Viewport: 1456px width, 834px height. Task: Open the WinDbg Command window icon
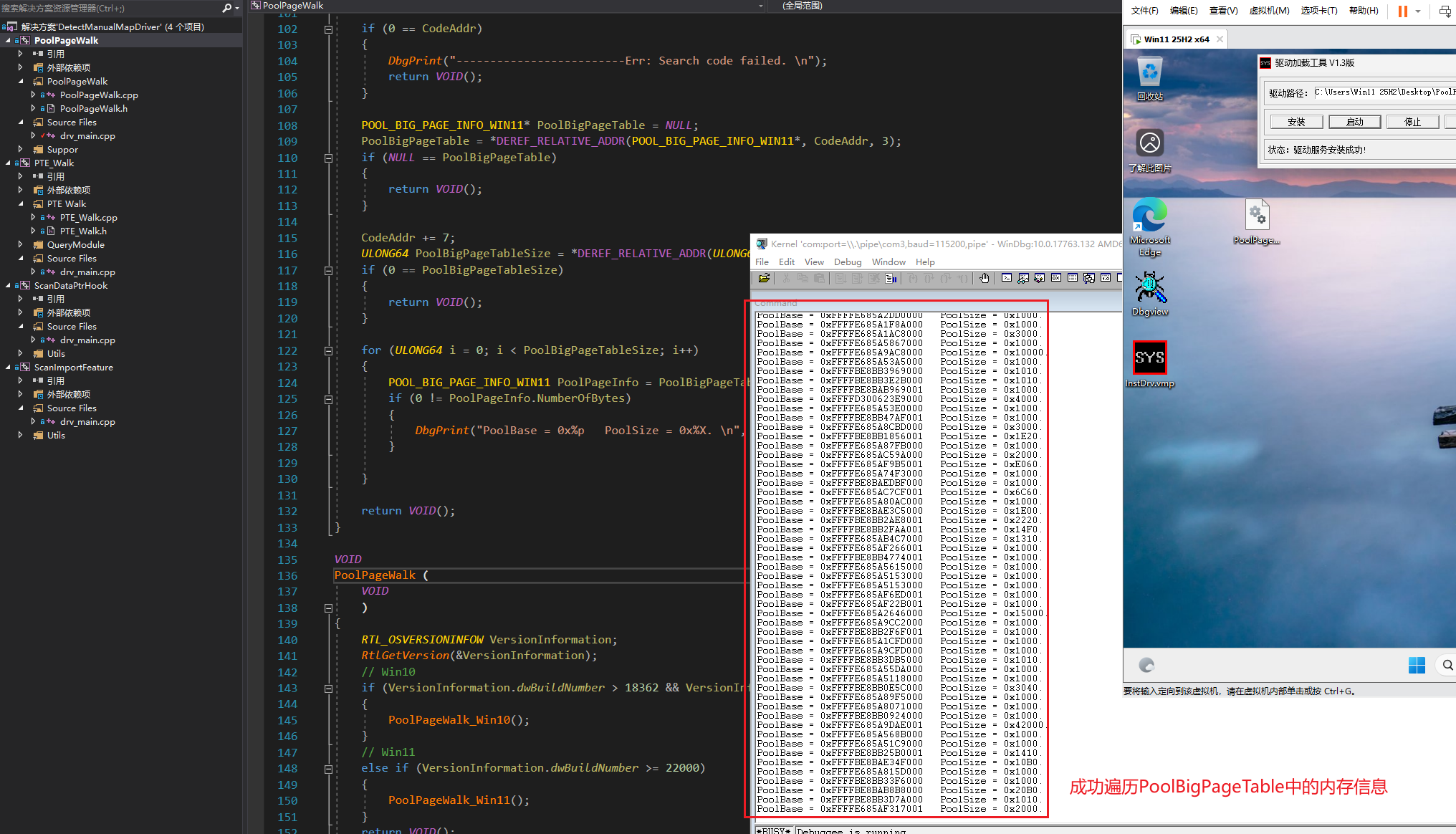[1007, 278]
